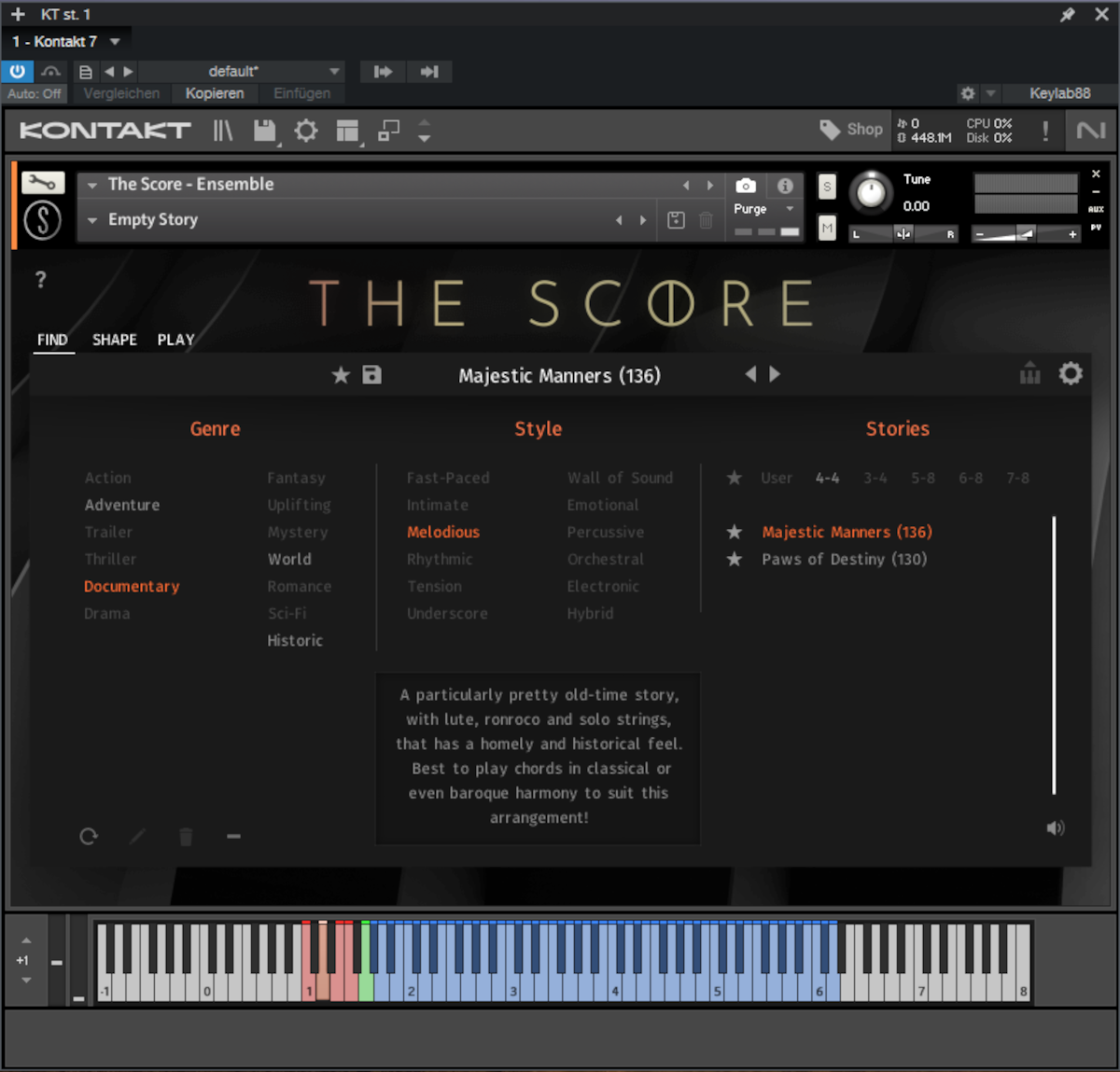Image resolution: width=1120 pixels, height=1072 pixels.
Task: Click the speaker preview icon
Action: (1056, 828)
